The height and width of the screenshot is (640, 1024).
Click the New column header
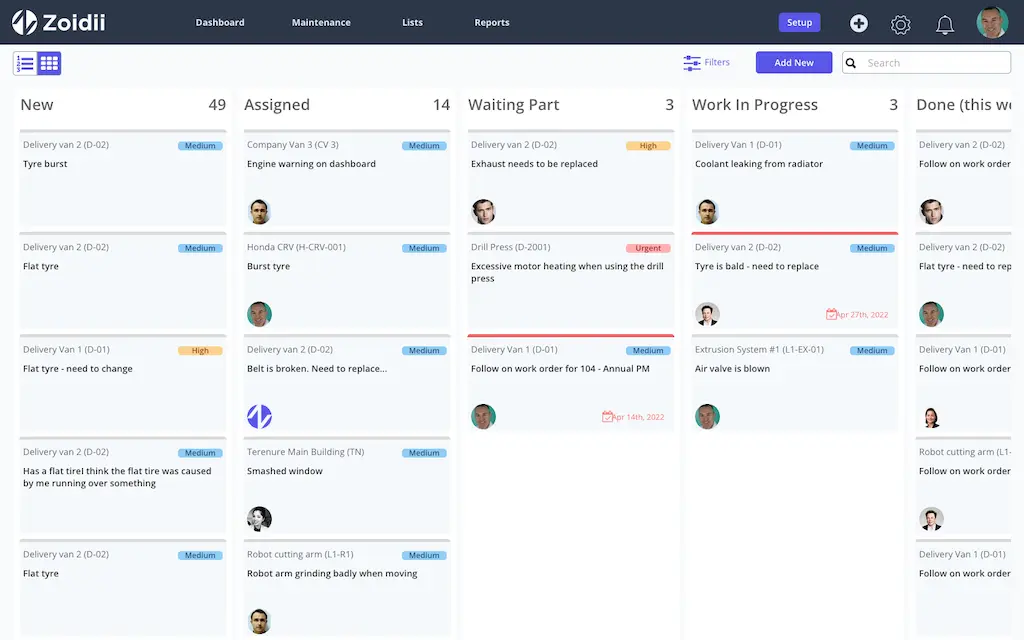point(37,104)
